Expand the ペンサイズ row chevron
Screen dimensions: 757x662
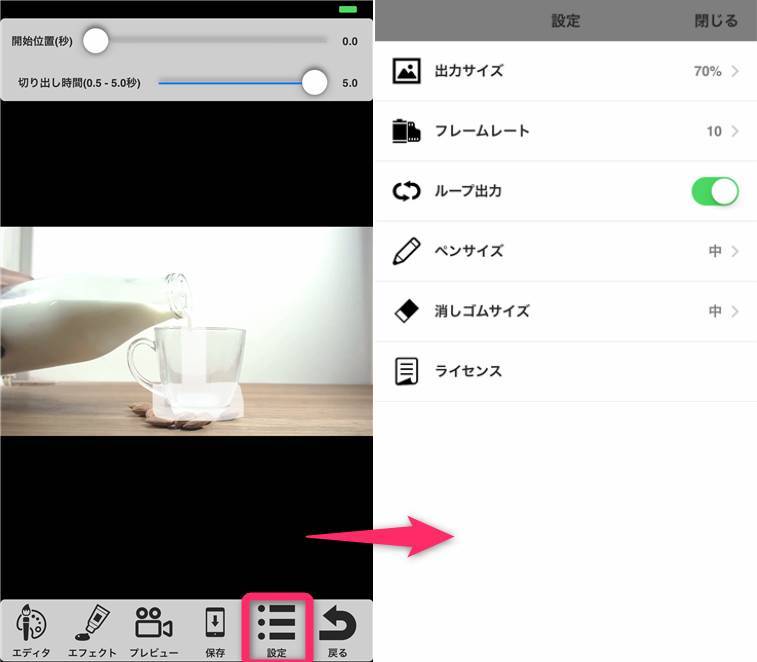click(735, 251)
